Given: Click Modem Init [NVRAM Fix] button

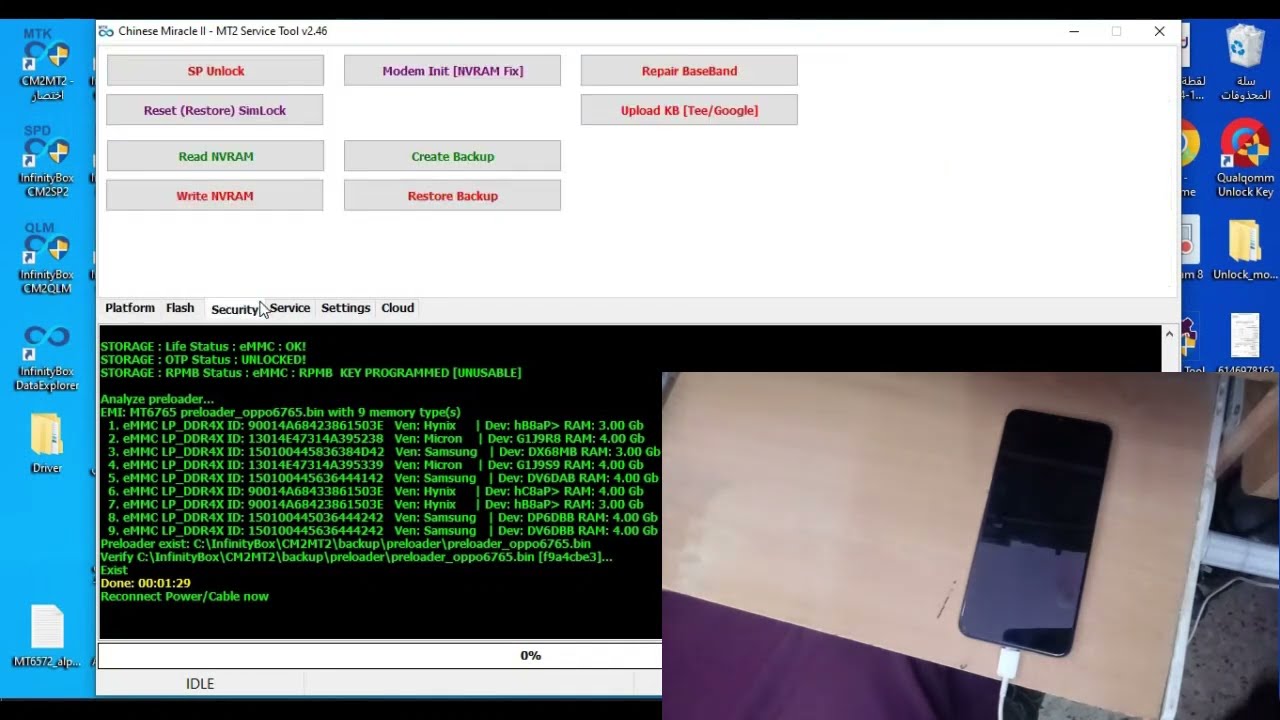Looking at the screenshot, I should tap(452, 71).
